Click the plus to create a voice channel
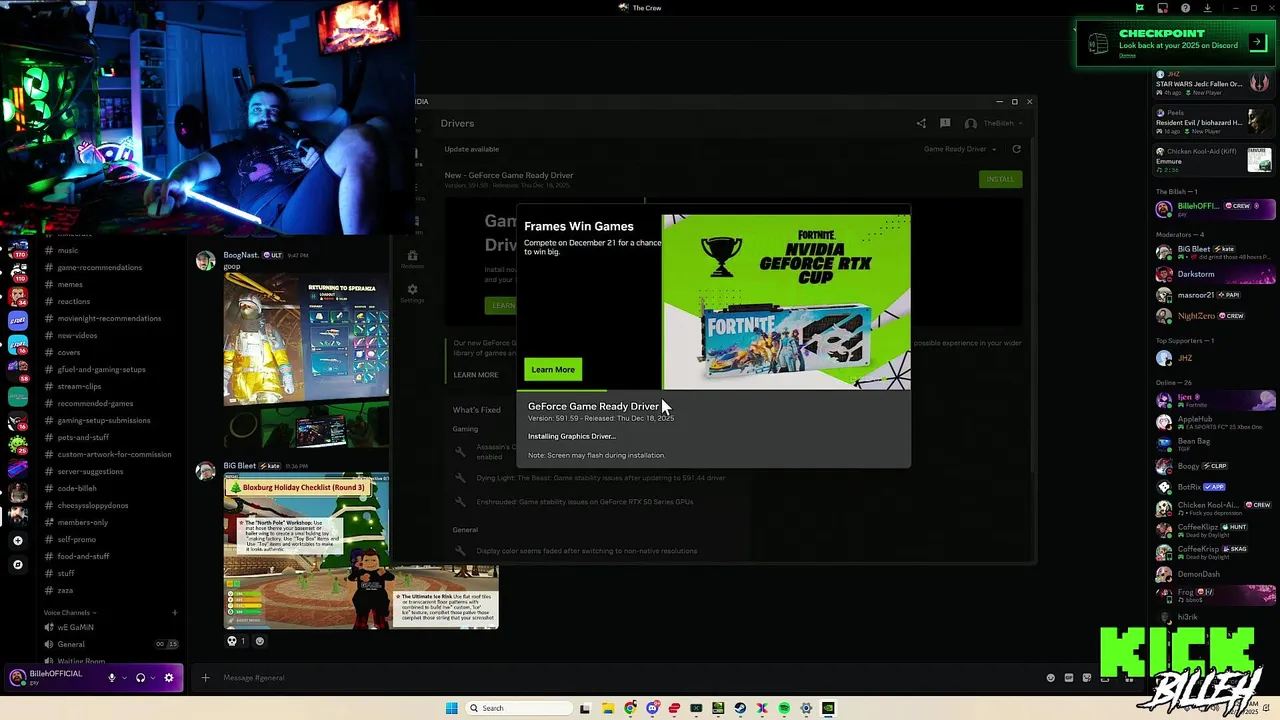Image resolution: width=1280 pixels, height=720 pixels. coord(174,612)
